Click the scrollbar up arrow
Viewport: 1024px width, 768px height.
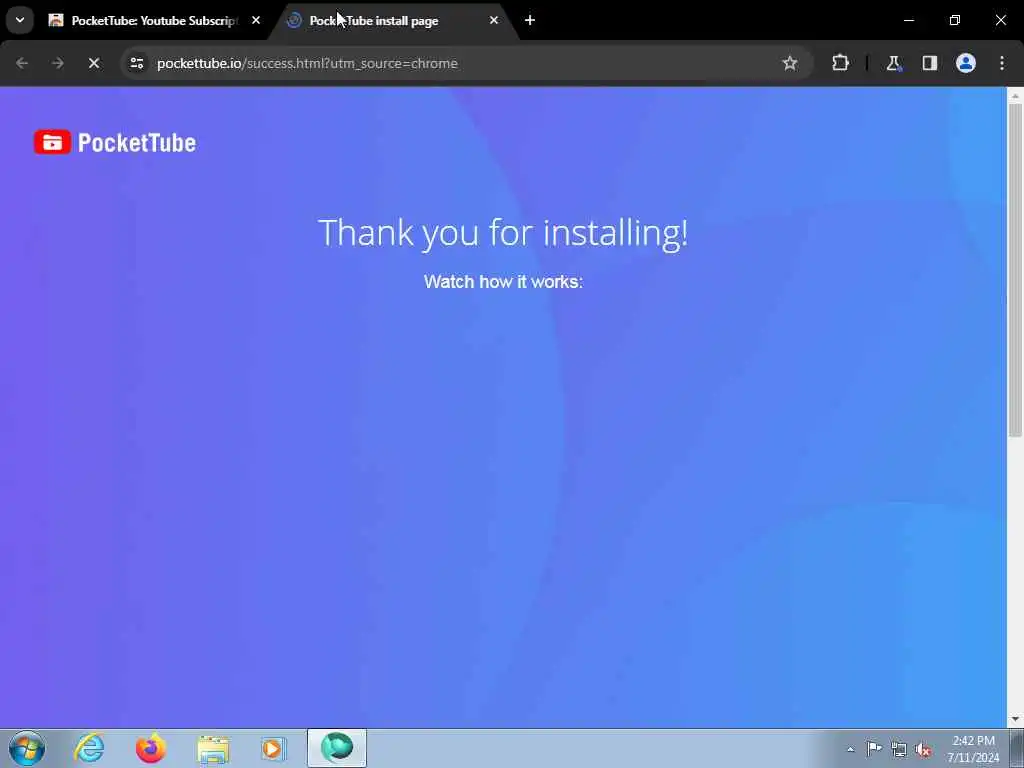pos(1015,95)
